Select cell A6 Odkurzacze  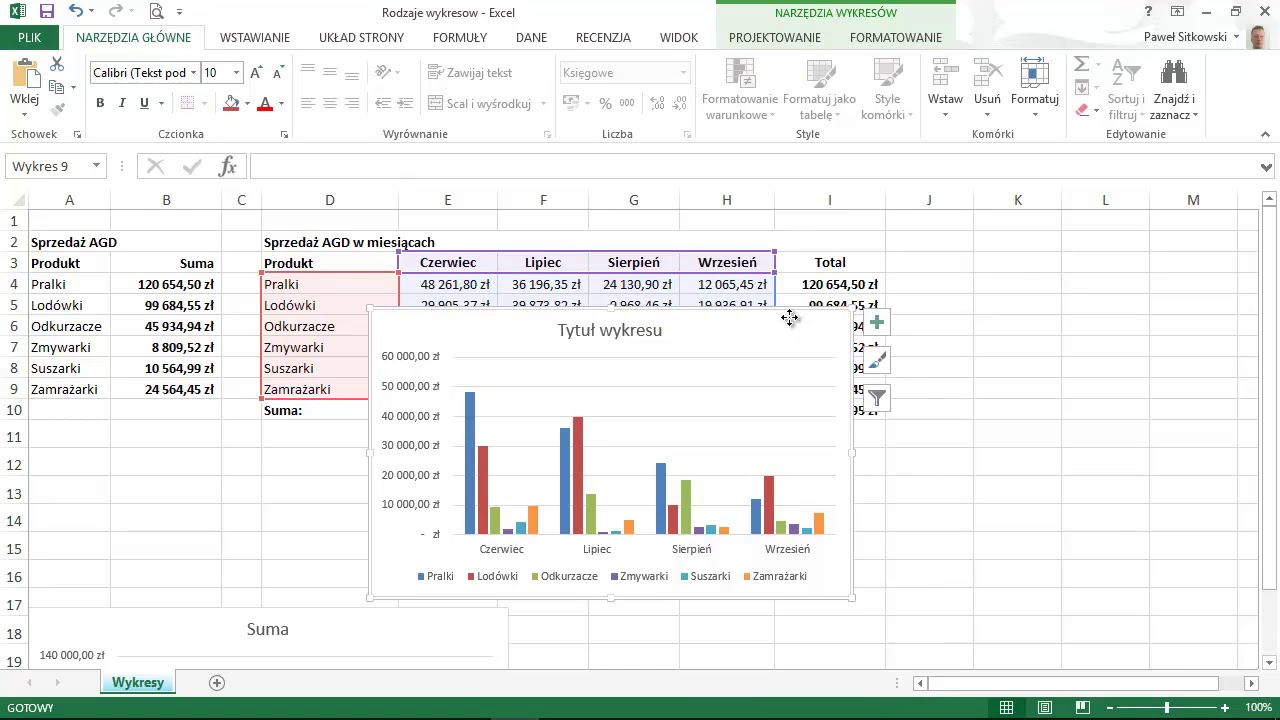[x=69, y=326]
